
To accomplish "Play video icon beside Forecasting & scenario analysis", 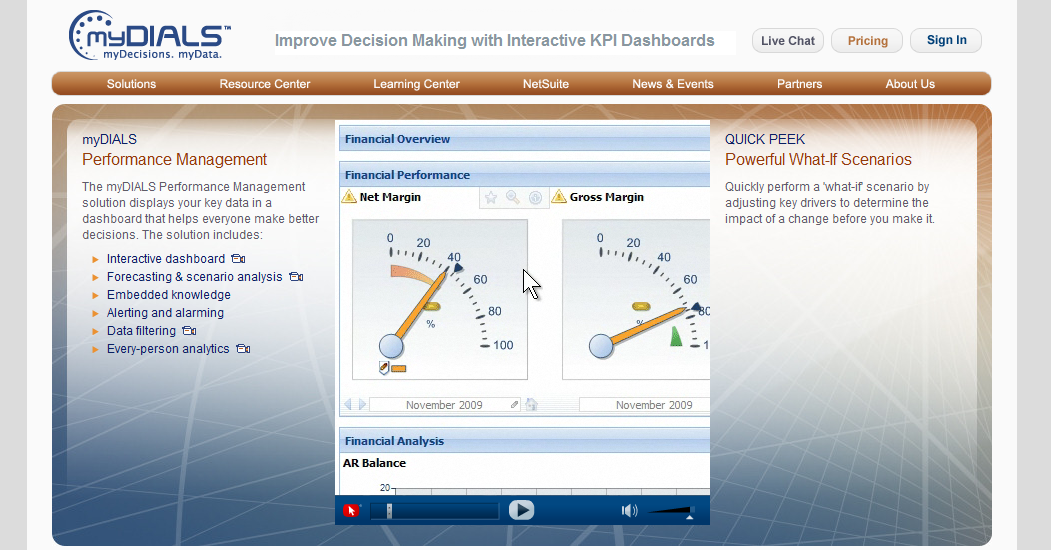I will pos(296,277).
